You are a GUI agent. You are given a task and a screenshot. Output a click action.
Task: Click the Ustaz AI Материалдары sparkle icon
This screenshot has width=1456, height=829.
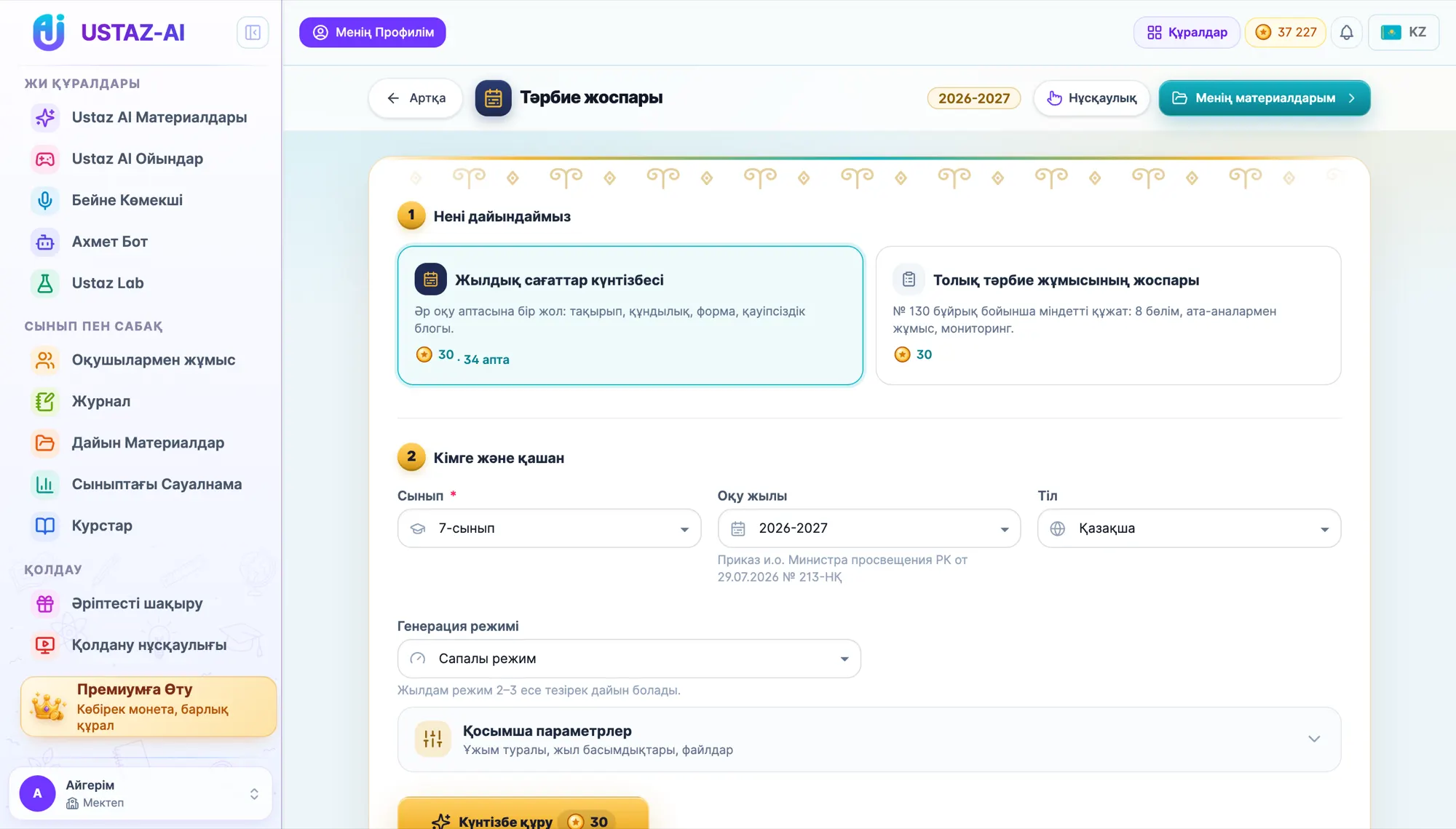tap(45, 117)
